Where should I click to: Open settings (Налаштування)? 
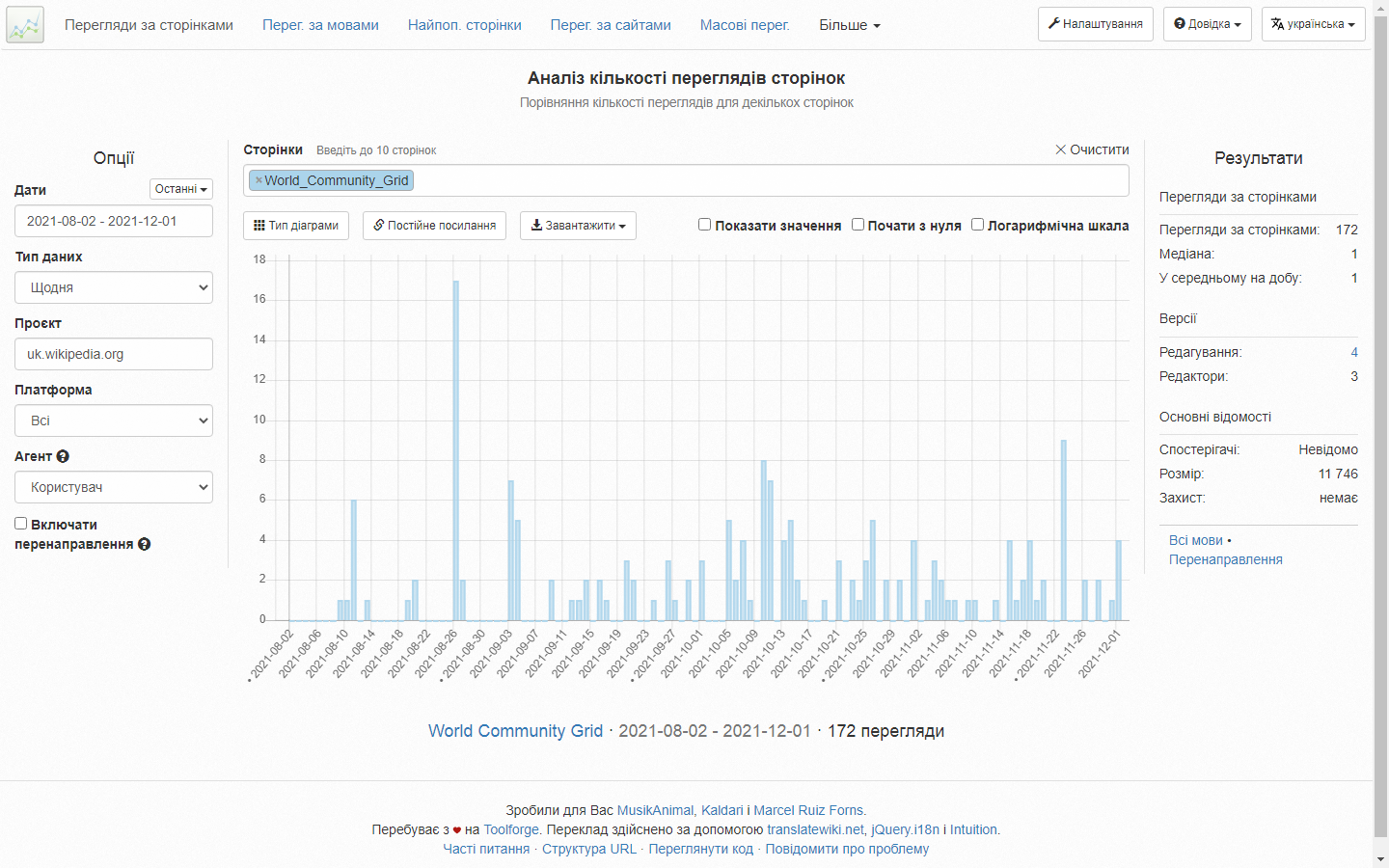click(x=1096, y=24)
